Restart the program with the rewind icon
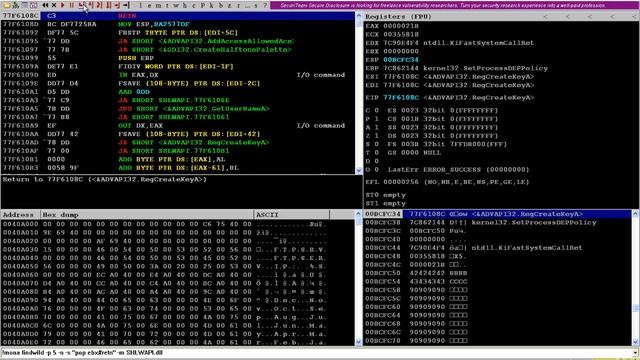 (45, 5)
